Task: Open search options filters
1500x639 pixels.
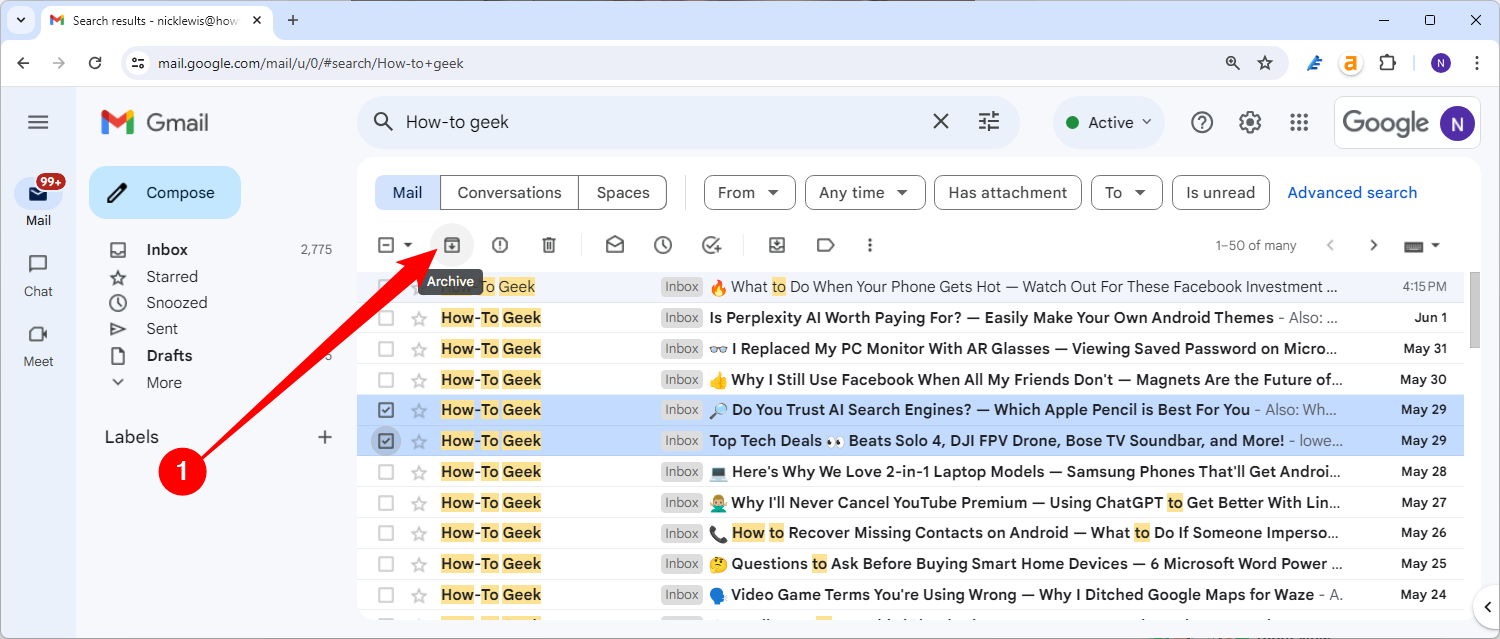Action: (989, 121)
